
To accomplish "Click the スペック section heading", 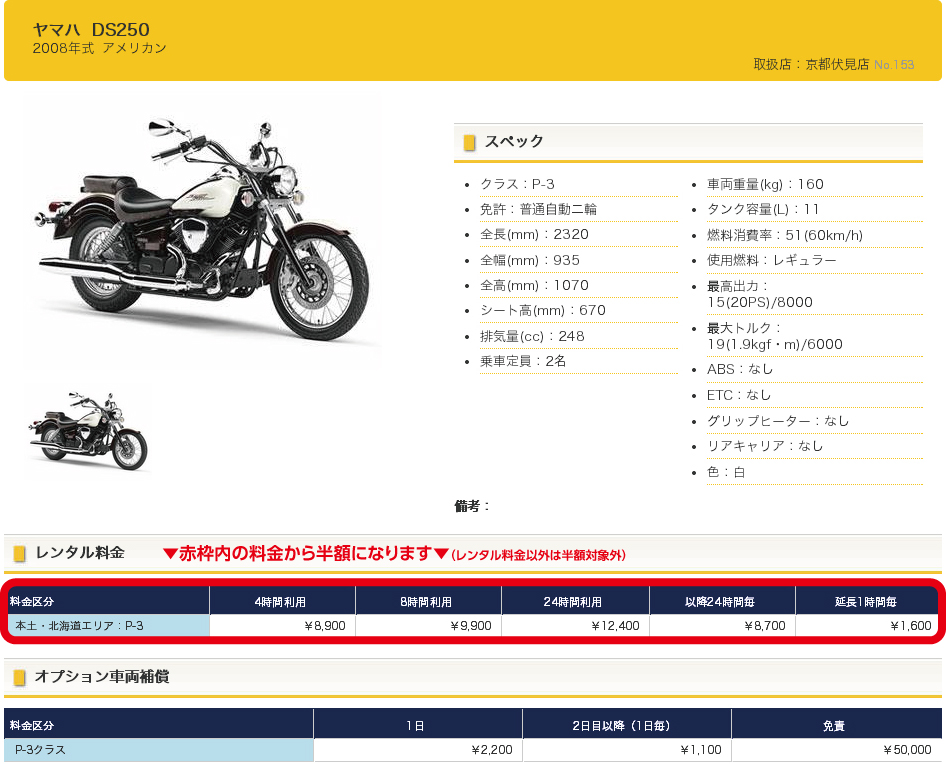I will pyautogui.click(x=514, y=141).
